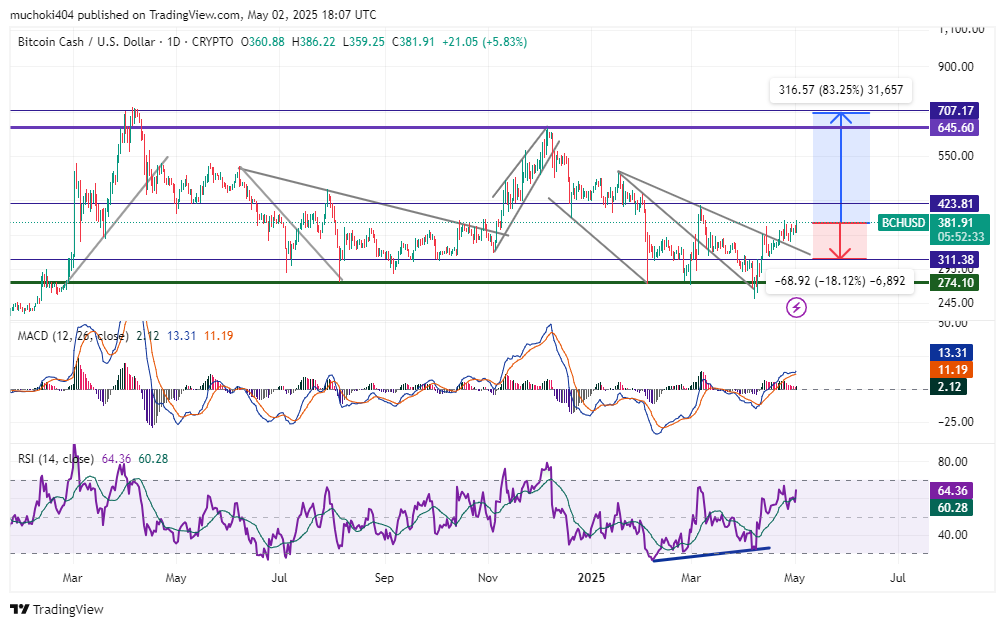Viewport: 1005px width, 627px height.
Task: Select the BCHUSD current price label
Action: click(902, 222)
